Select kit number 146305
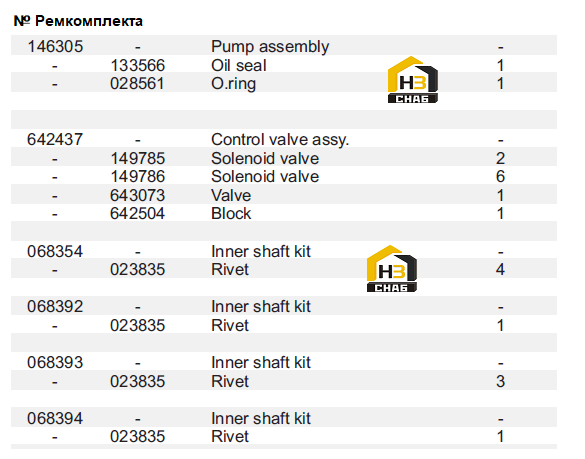This screenshot has height=459, width=585. click(55, 47)
